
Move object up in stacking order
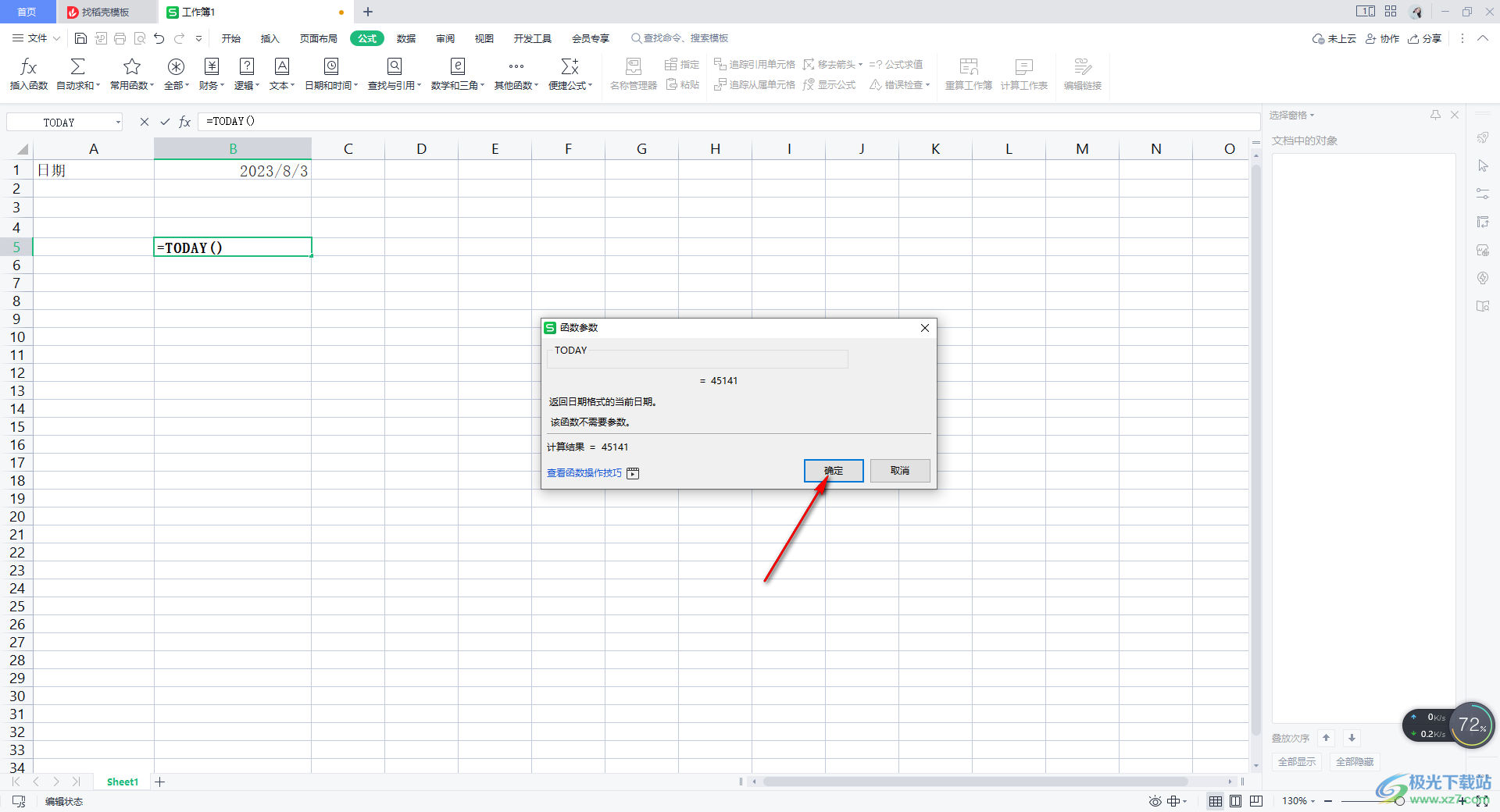[x=1327, y=738]
